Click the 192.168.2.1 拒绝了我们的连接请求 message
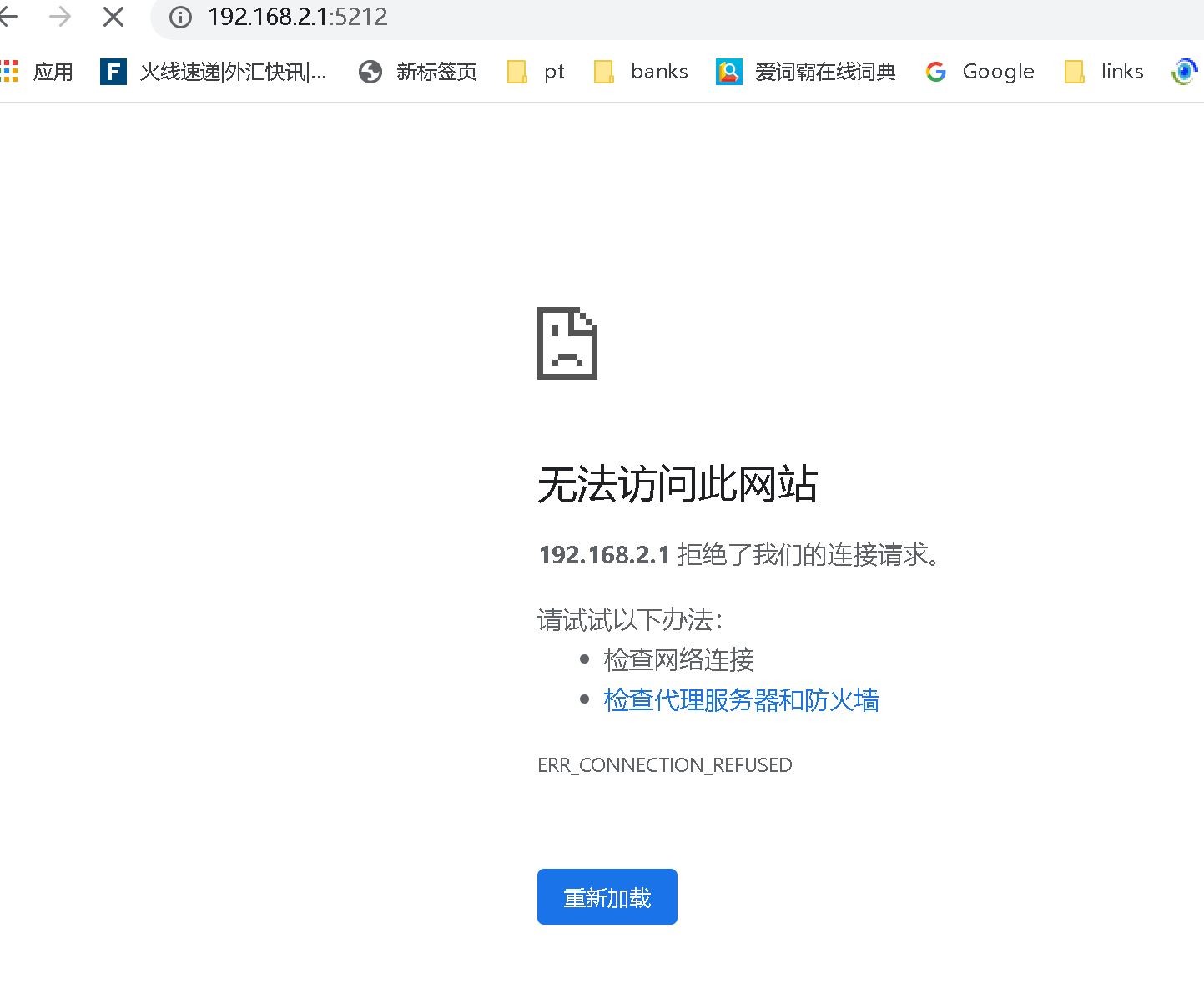This screenshot has width=1204, height=994. coord(740,554)
